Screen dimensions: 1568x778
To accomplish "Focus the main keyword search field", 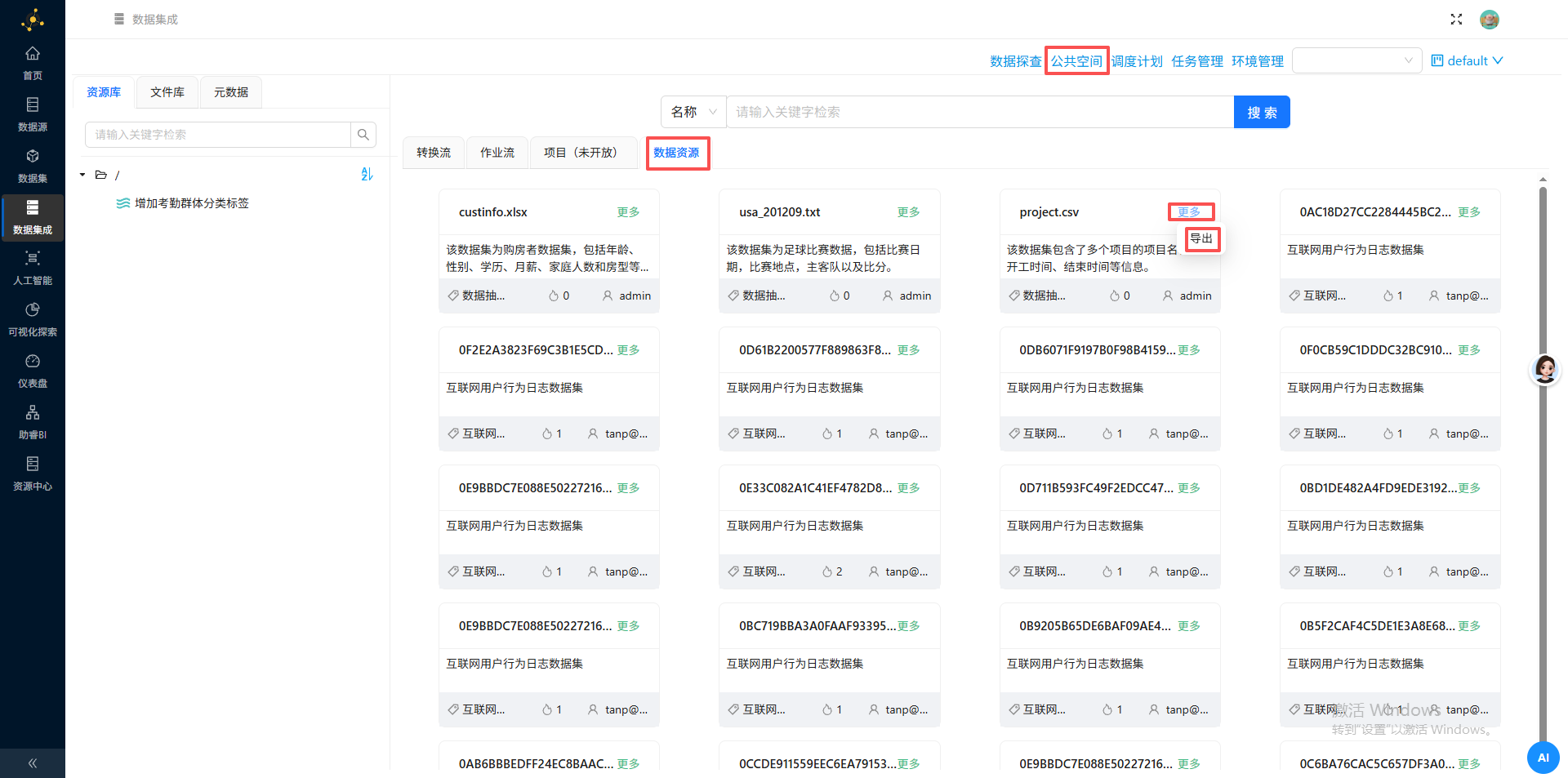I will [979, 112].
